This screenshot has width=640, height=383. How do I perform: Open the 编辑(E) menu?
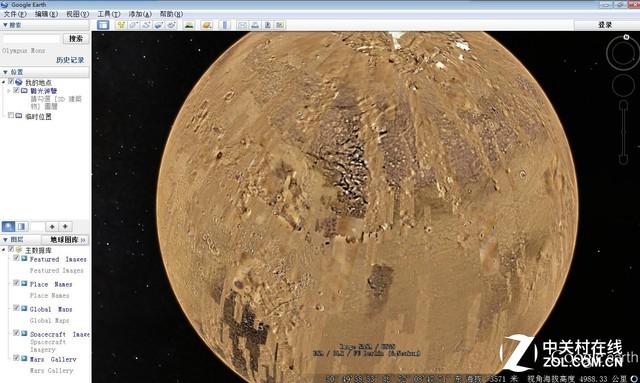click(x=46, y=14)
